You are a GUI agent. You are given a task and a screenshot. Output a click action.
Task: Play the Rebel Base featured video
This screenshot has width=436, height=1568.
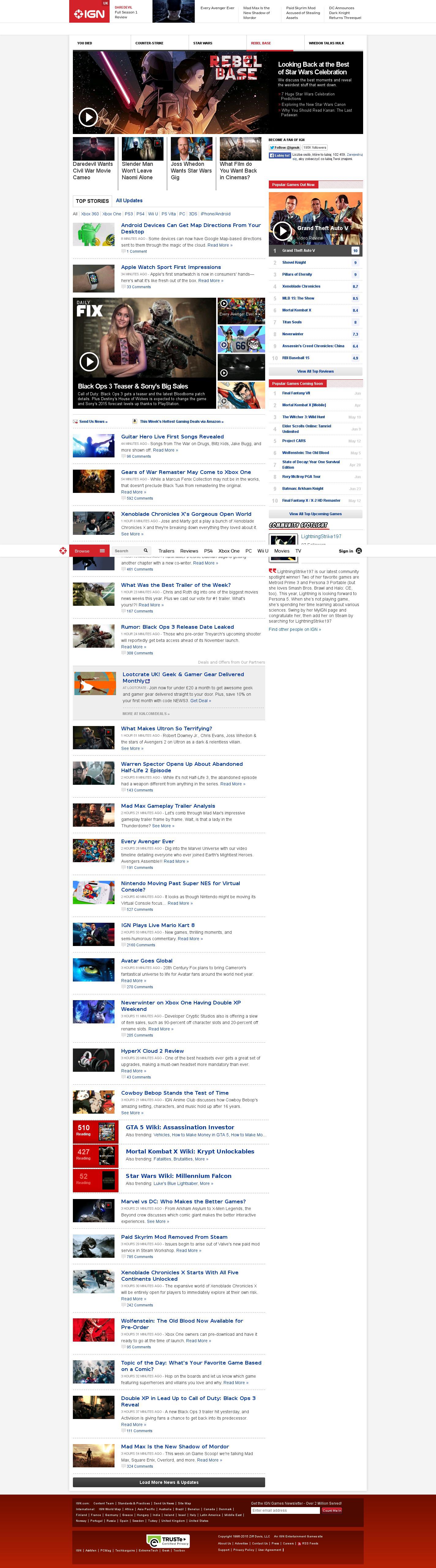coord(88,117)
